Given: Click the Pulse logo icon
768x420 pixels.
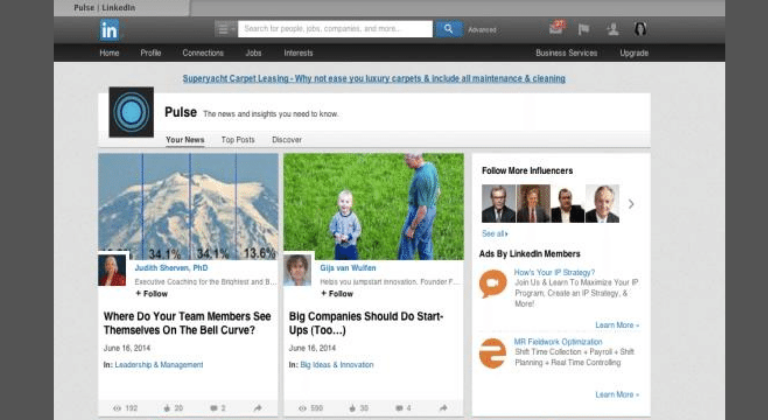Looking at the screenshot, I should coord(131,112).
